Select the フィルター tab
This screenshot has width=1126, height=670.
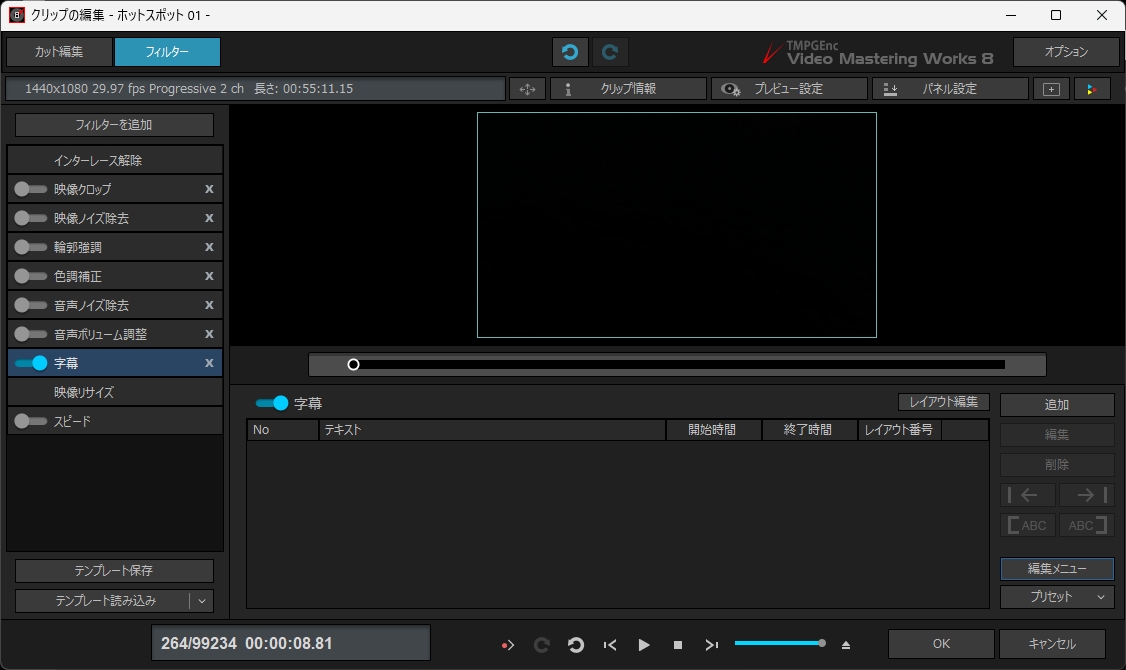pyautogui.click(x=167, y=52)
